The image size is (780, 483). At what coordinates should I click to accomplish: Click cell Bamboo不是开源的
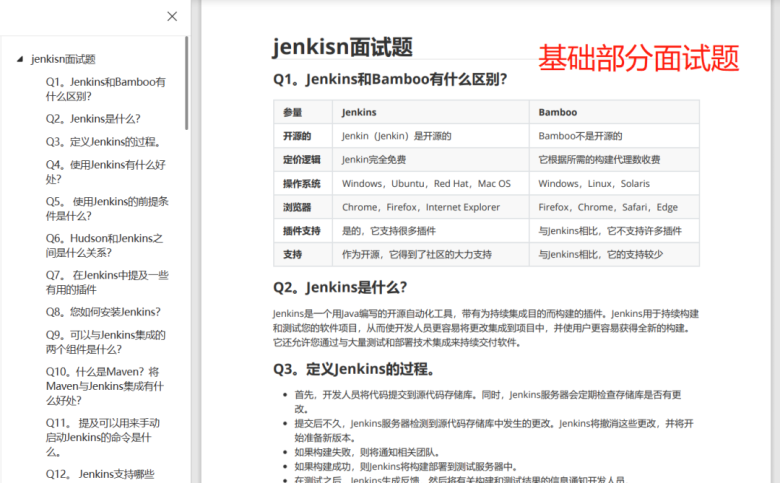tap(614, 136)
